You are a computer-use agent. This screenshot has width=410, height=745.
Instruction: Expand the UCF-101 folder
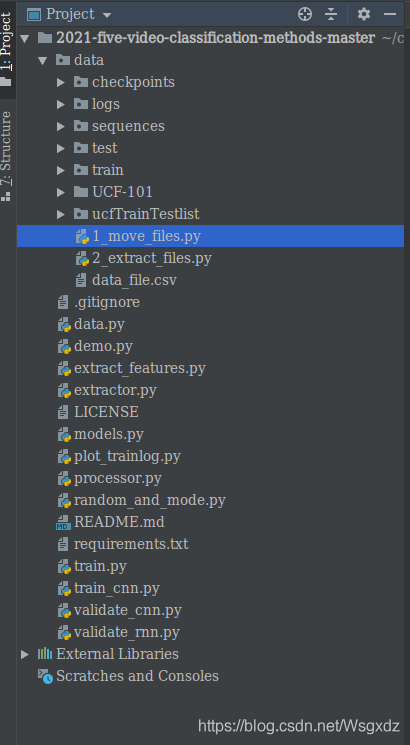(x=60, y=192)
